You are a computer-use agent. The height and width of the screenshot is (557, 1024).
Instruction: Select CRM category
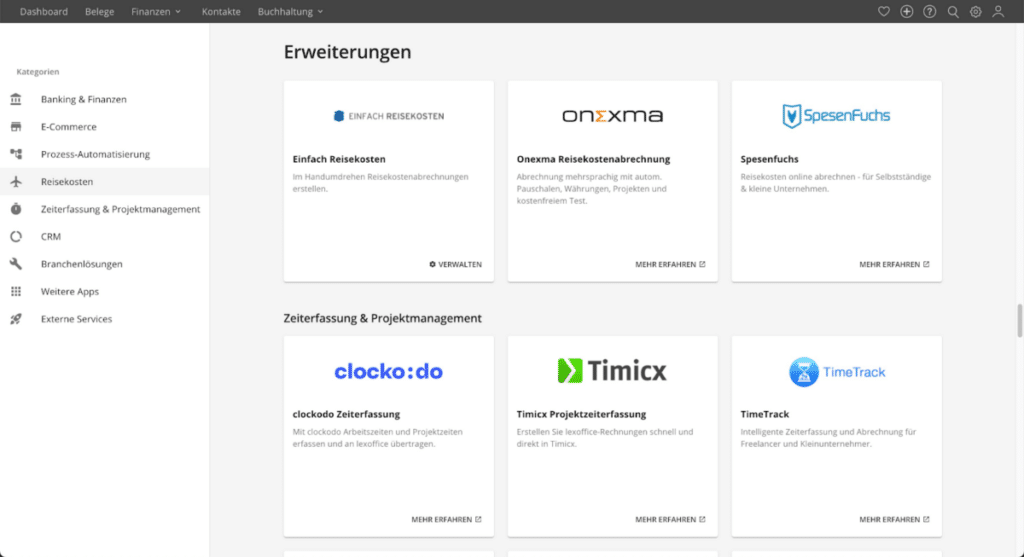tap(104, 236)
